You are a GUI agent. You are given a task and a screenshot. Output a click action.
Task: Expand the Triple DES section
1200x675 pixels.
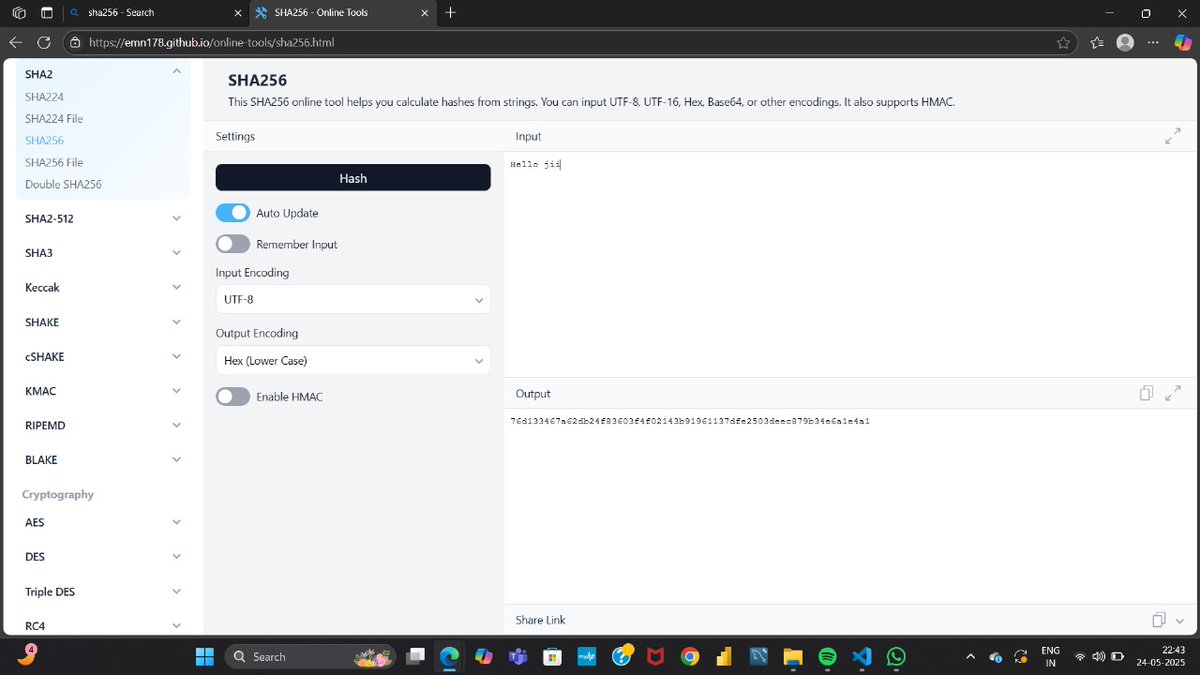click(x=177, y=591)
